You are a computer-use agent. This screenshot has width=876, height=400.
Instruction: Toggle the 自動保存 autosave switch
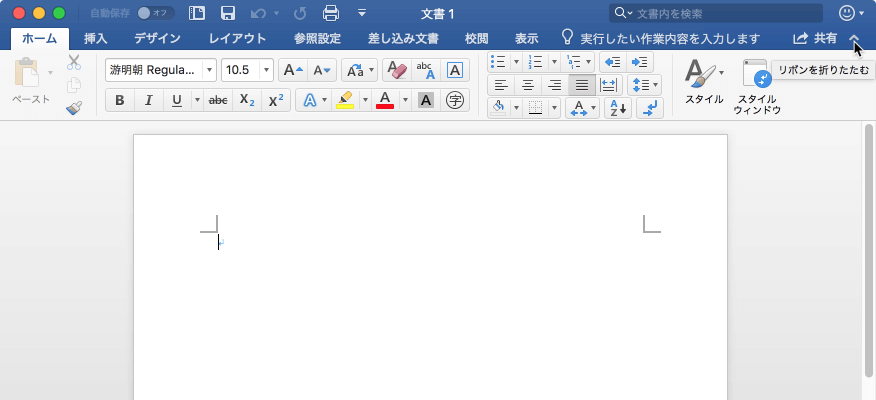tap(156, 13)
